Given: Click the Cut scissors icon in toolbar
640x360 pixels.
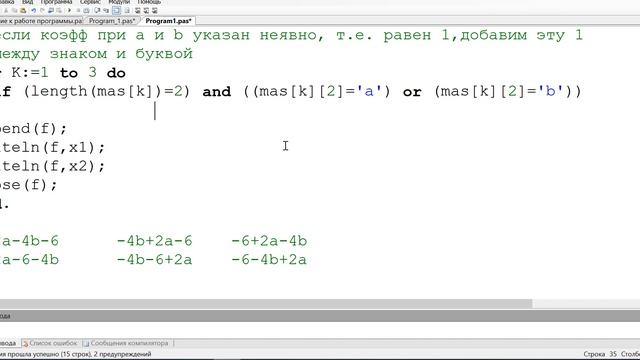Looking at the screenshot, I should click(x=6, y=10).
